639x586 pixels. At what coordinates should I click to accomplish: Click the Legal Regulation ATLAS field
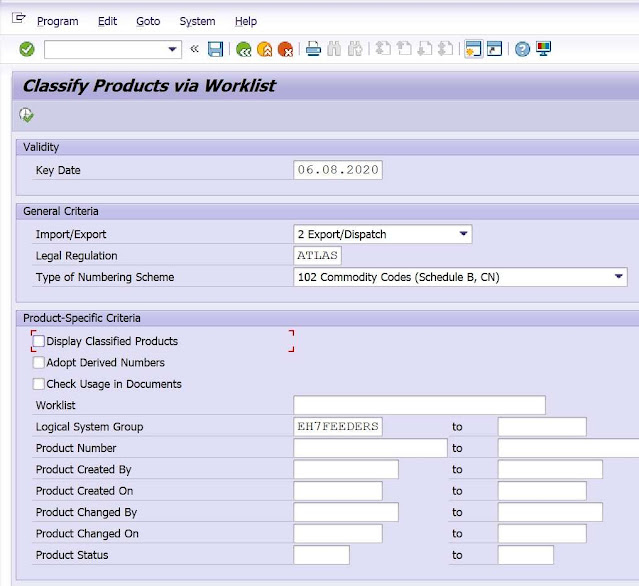pyautogui.click(x=317, y=256)
